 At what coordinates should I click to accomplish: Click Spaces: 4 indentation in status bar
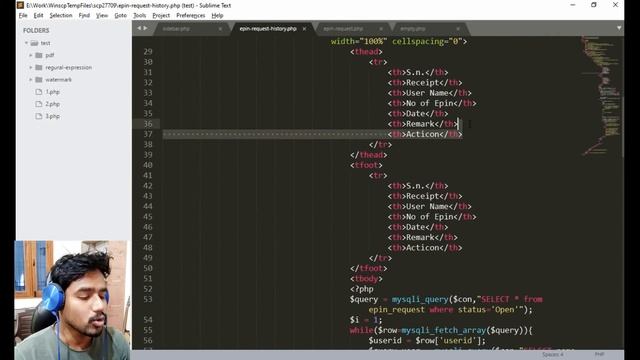point(553,355)
